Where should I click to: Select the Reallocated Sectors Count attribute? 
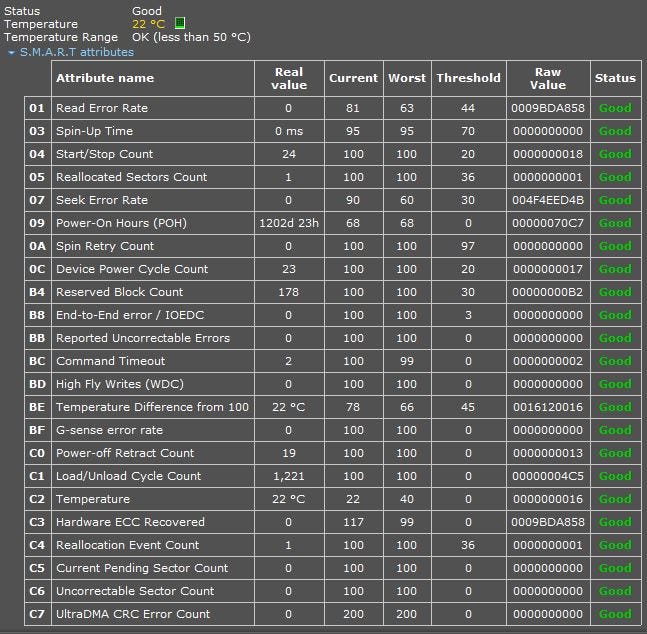point(131,177)
